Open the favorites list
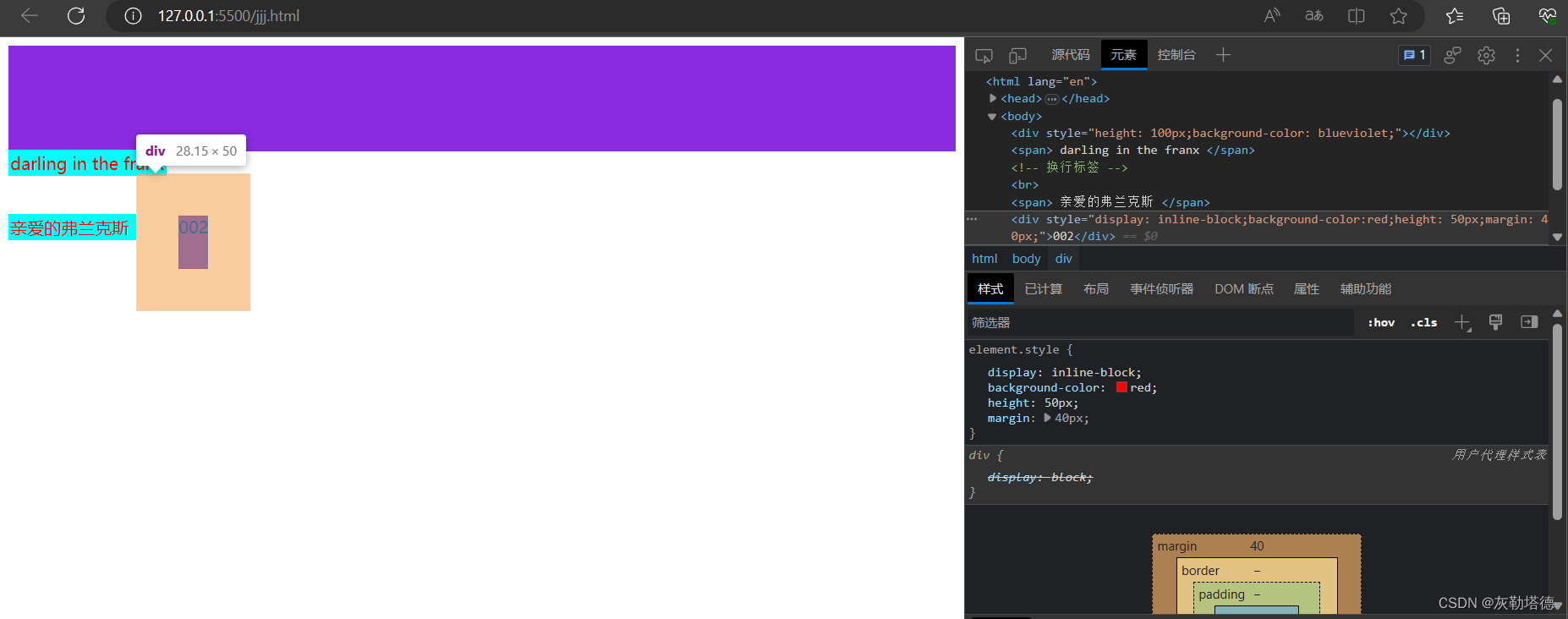 [x=1455, y=16]
